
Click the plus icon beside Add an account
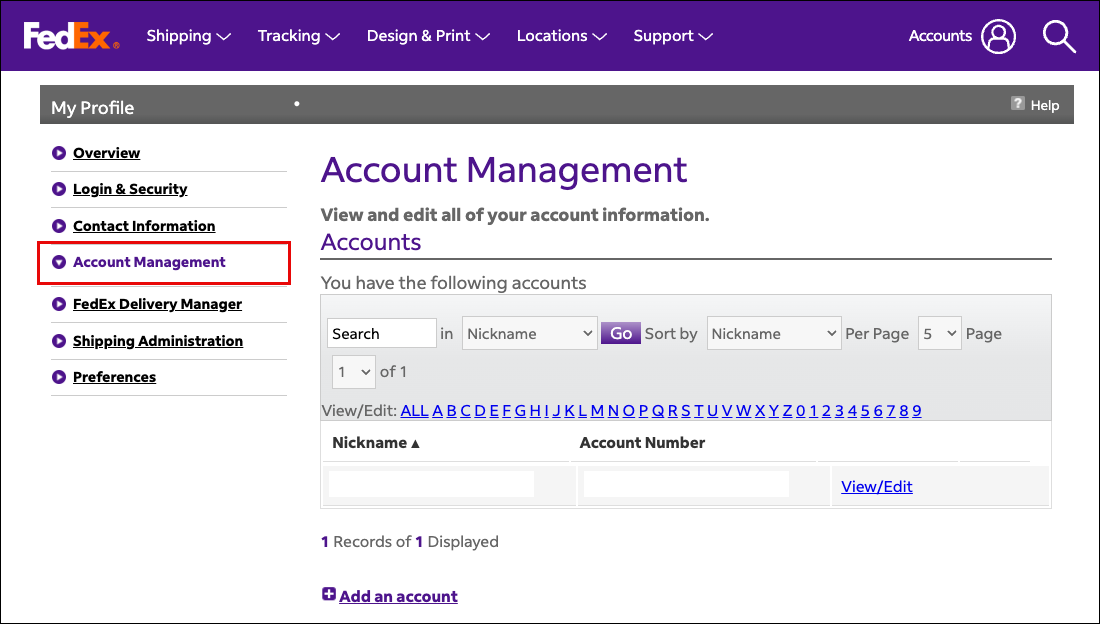point(329,595)
